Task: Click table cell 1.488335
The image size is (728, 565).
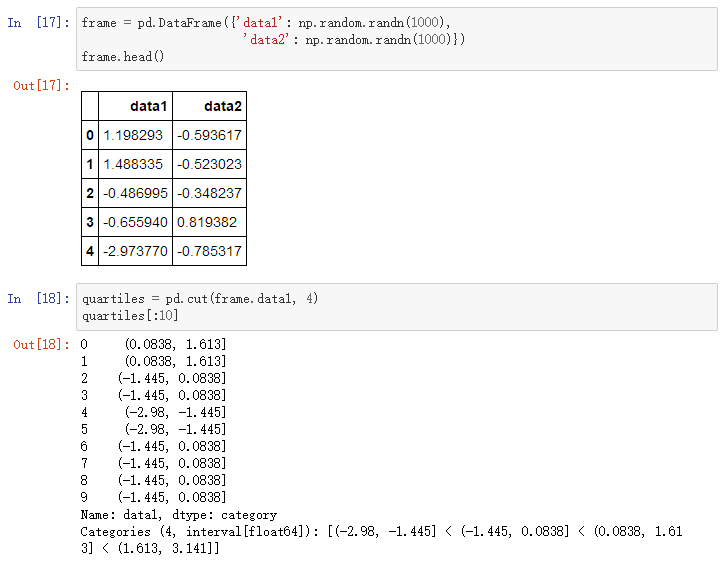Action: (x=135, y=164)
